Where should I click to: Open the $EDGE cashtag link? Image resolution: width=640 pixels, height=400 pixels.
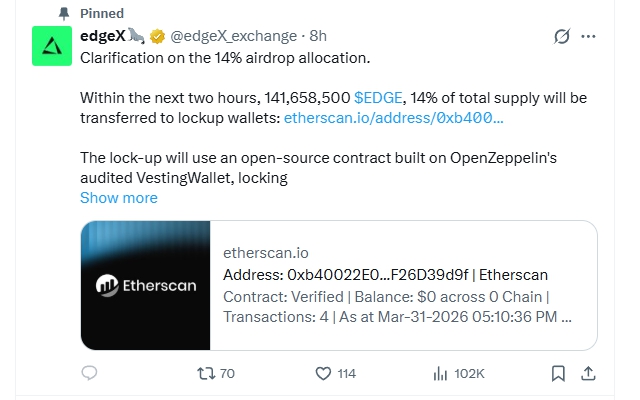point(377,98)
